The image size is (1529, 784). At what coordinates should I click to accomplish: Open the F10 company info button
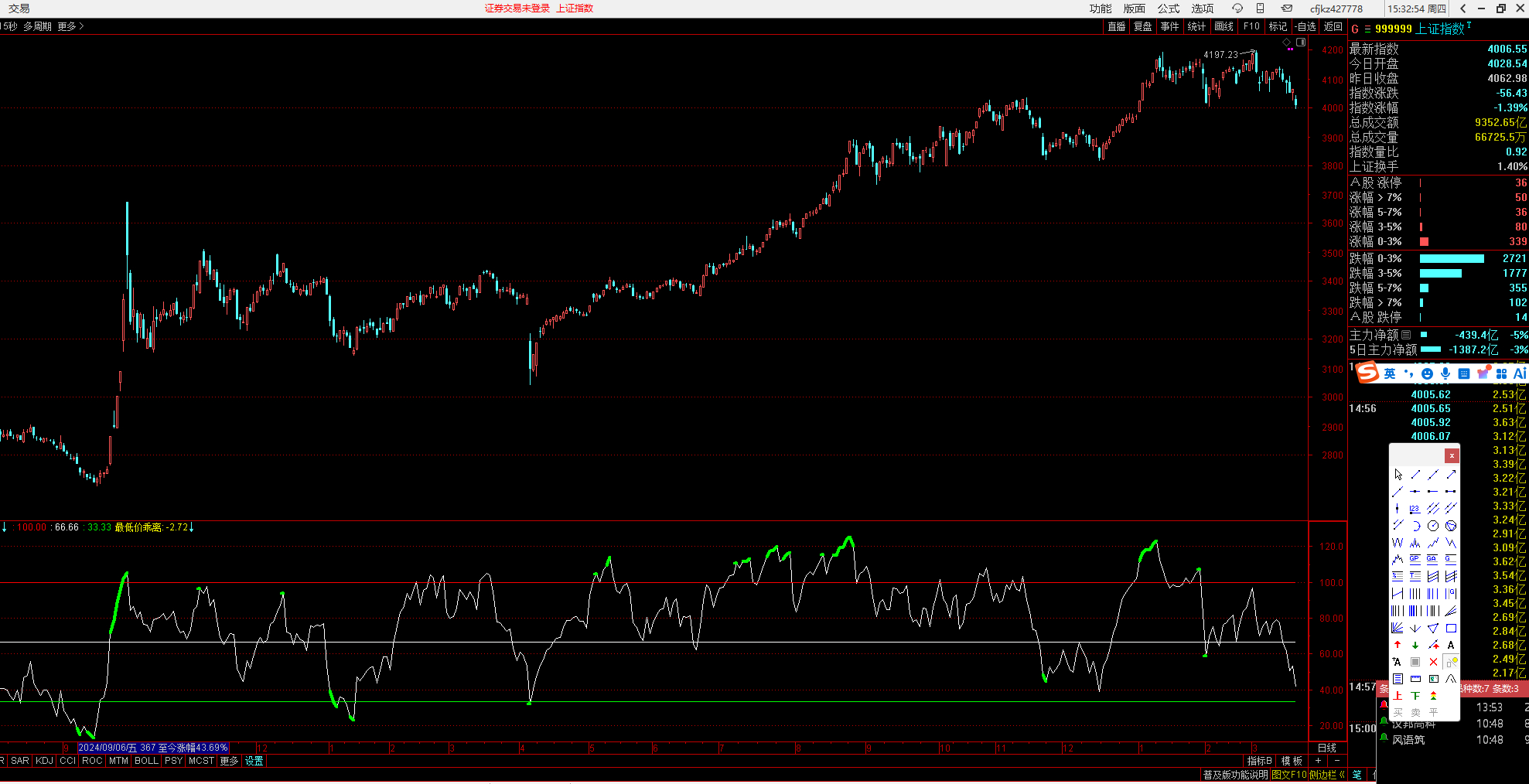tap(1251, 26)
